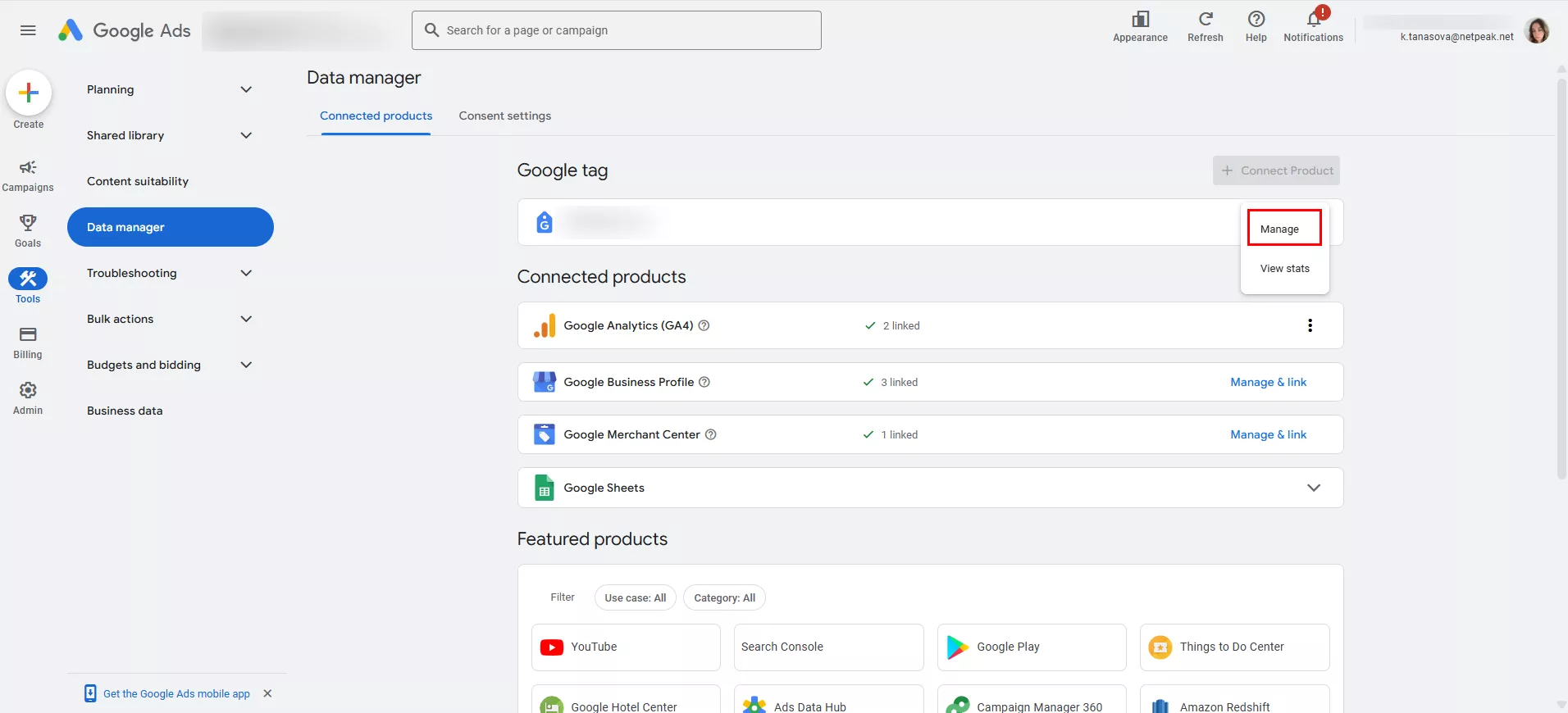The height and width of the screenshot is (713, 1568).
Task: Switch to Connected products tab
Action: coord(376,116)
